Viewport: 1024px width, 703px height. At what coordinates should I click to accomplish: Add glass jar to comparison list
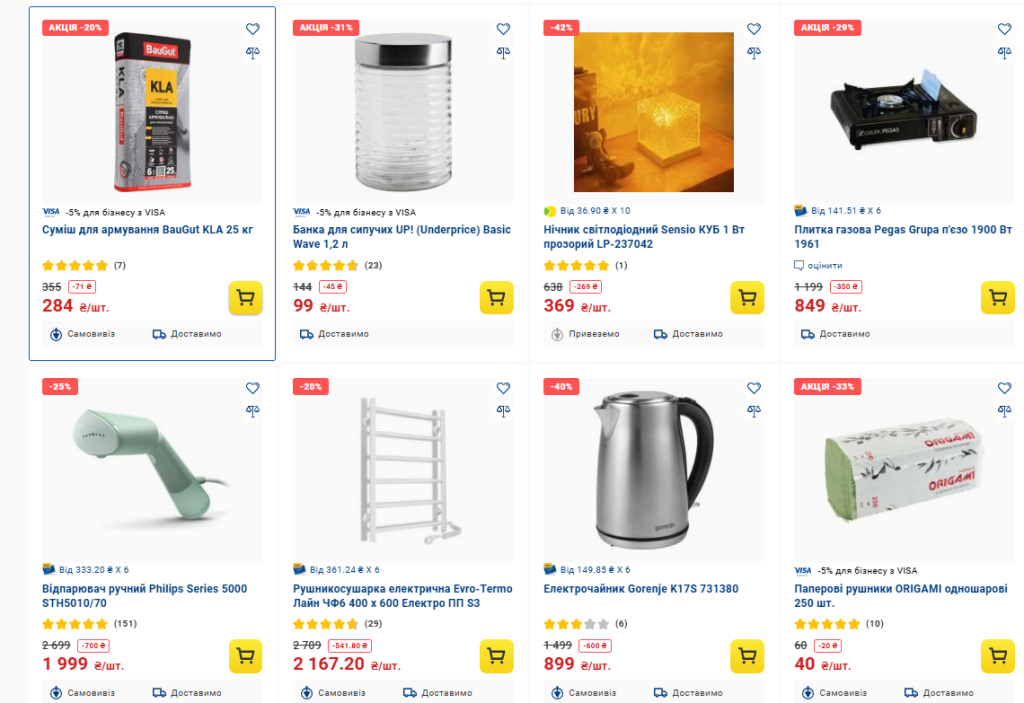[x=503, y=52]
